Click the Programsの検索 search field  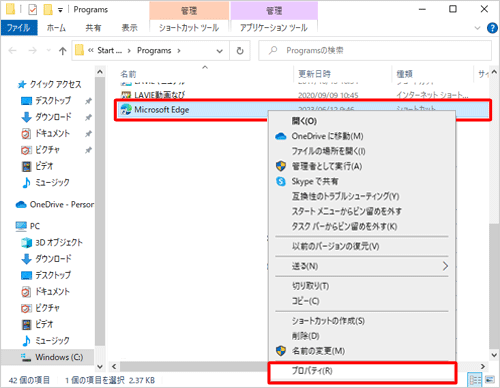click(x=375, y=51)
